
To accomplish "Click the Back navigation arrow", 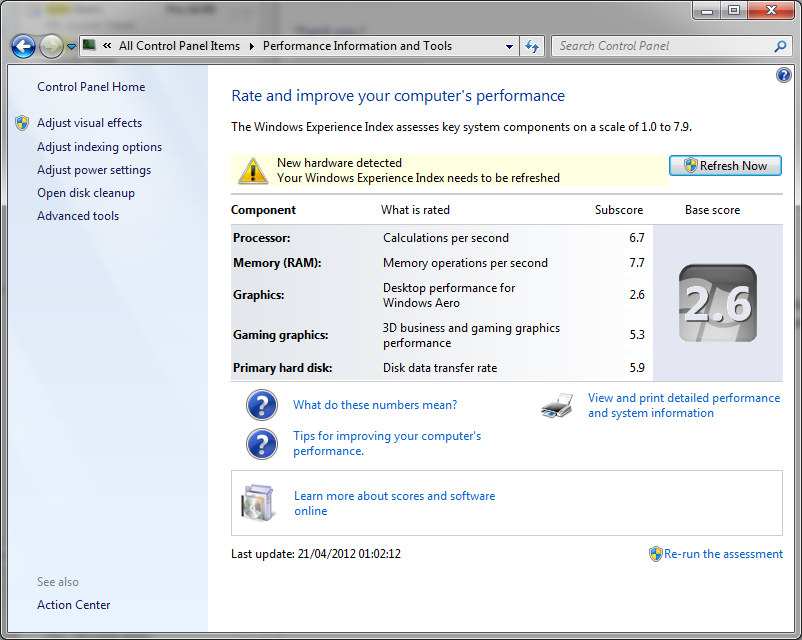I will tap(24, 47).
